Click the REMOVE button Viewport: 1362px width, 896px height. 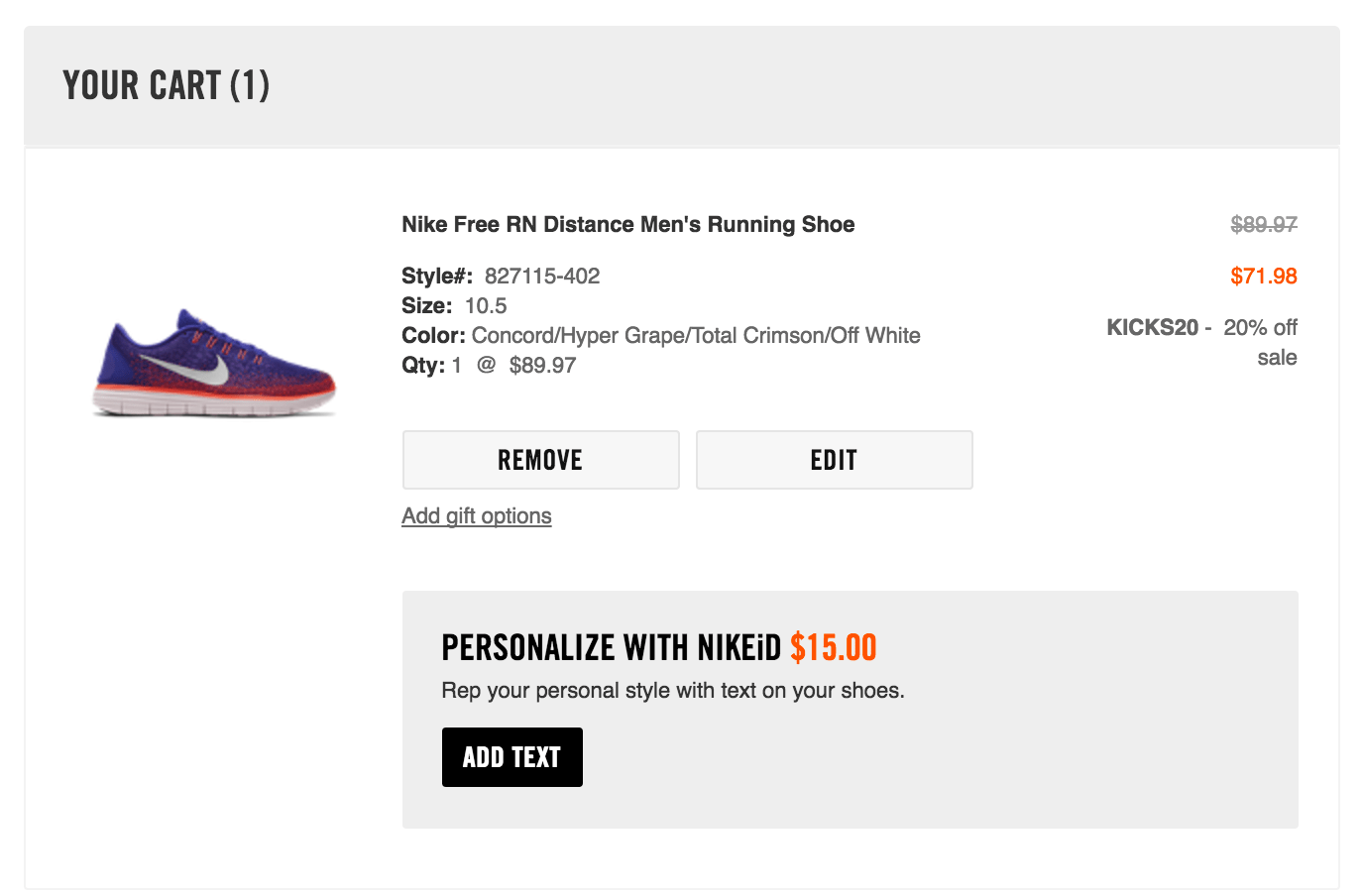click(540, 460)
